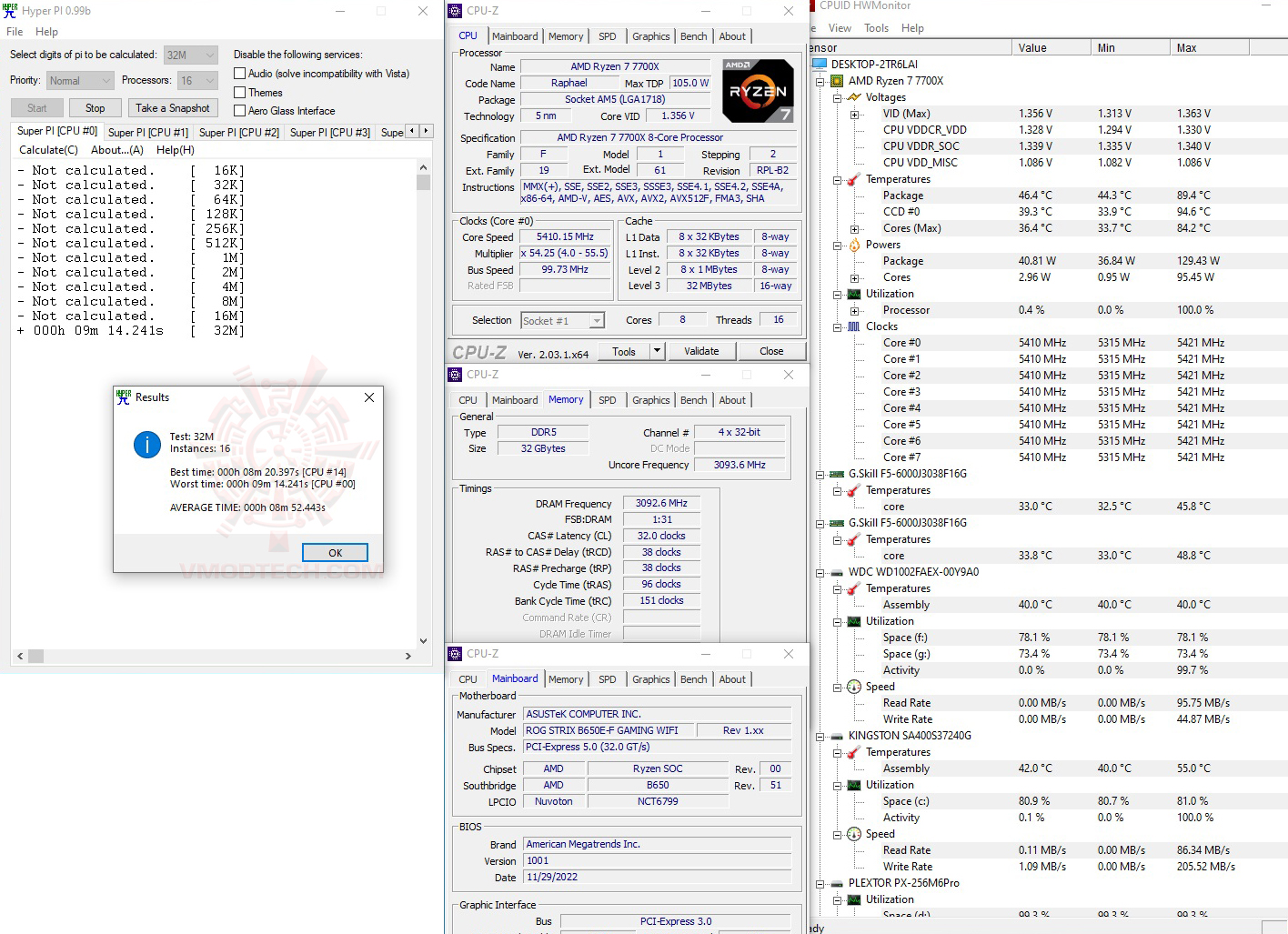This screenshot has width=1288, height=934.
Task: Open the File menu in Hyper PI
Action: pyautogui.click(x=15, y=31)
